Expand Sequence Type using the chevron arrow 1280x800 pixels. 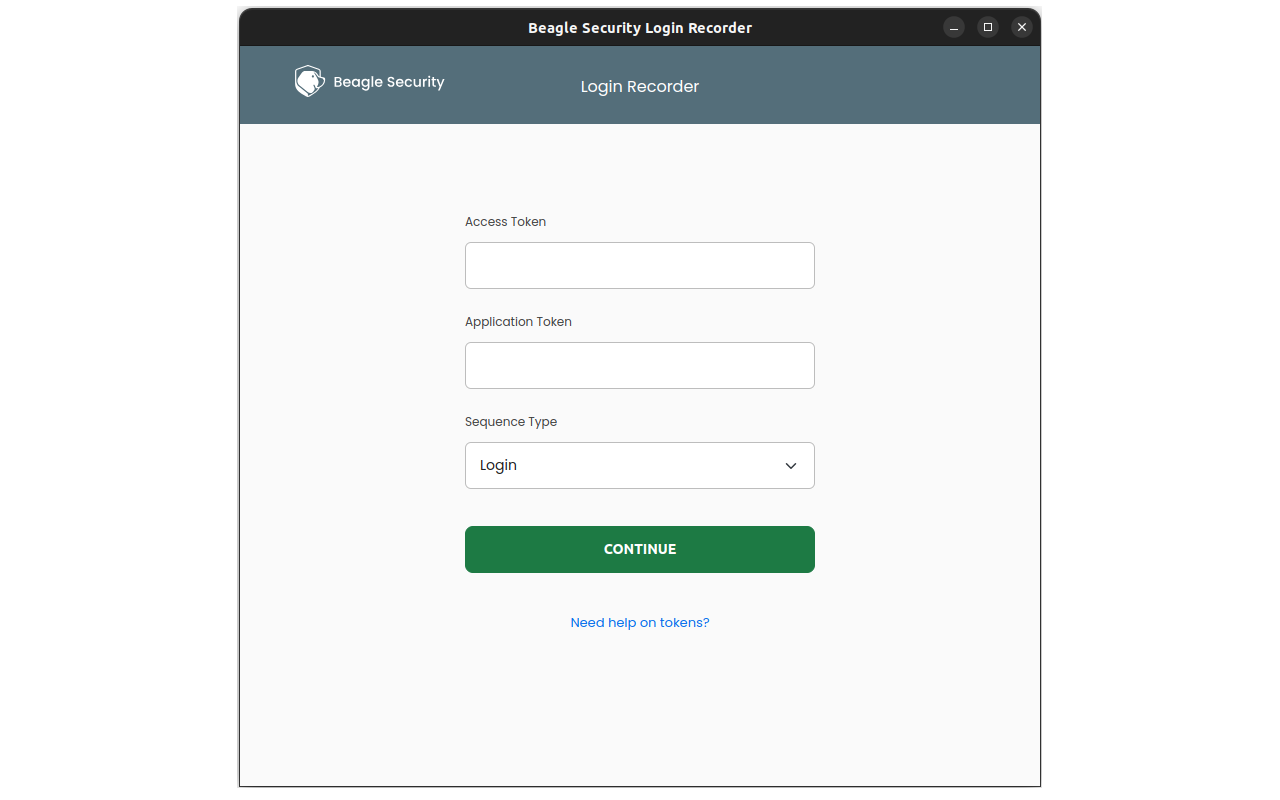click(x=790, y=466)
